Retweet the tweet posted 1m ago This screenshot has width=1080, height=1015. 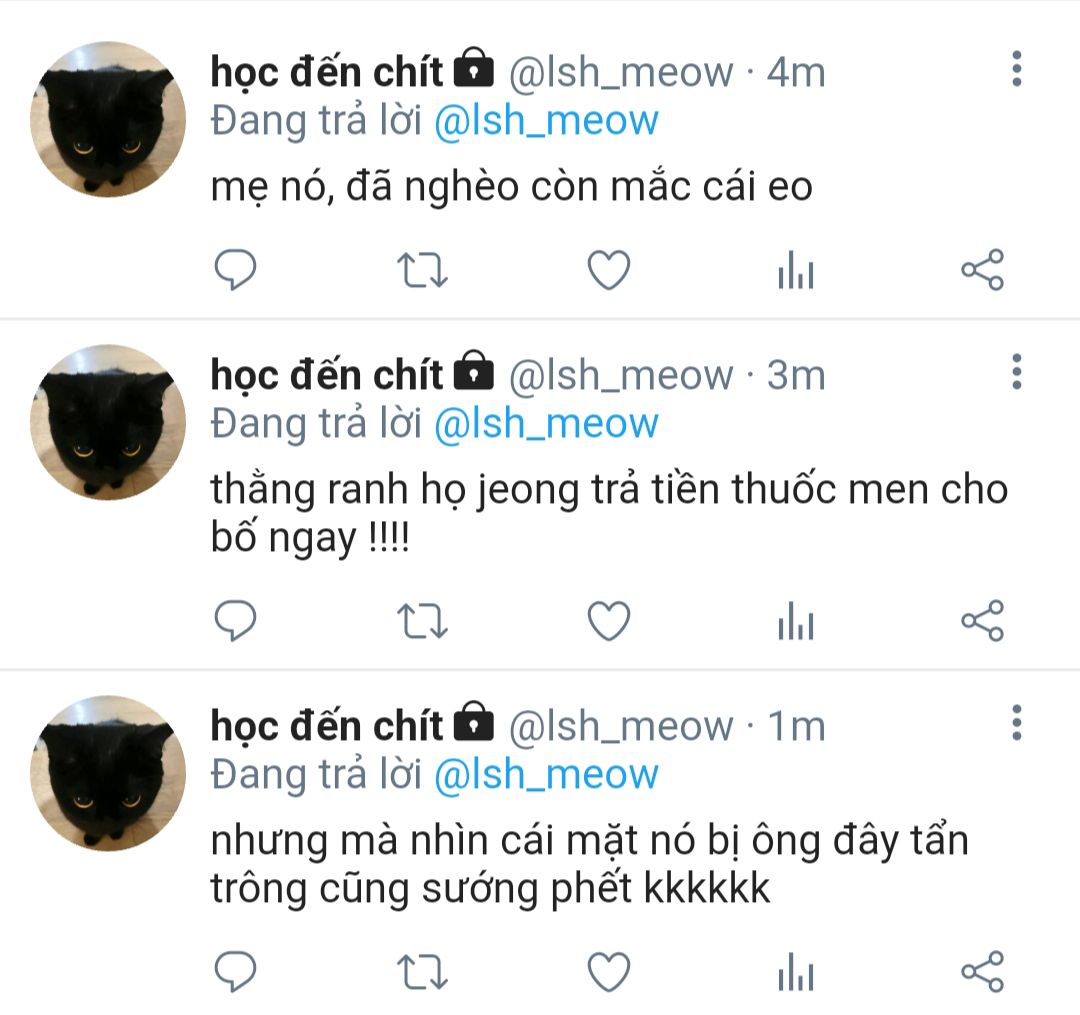(422, 972)
